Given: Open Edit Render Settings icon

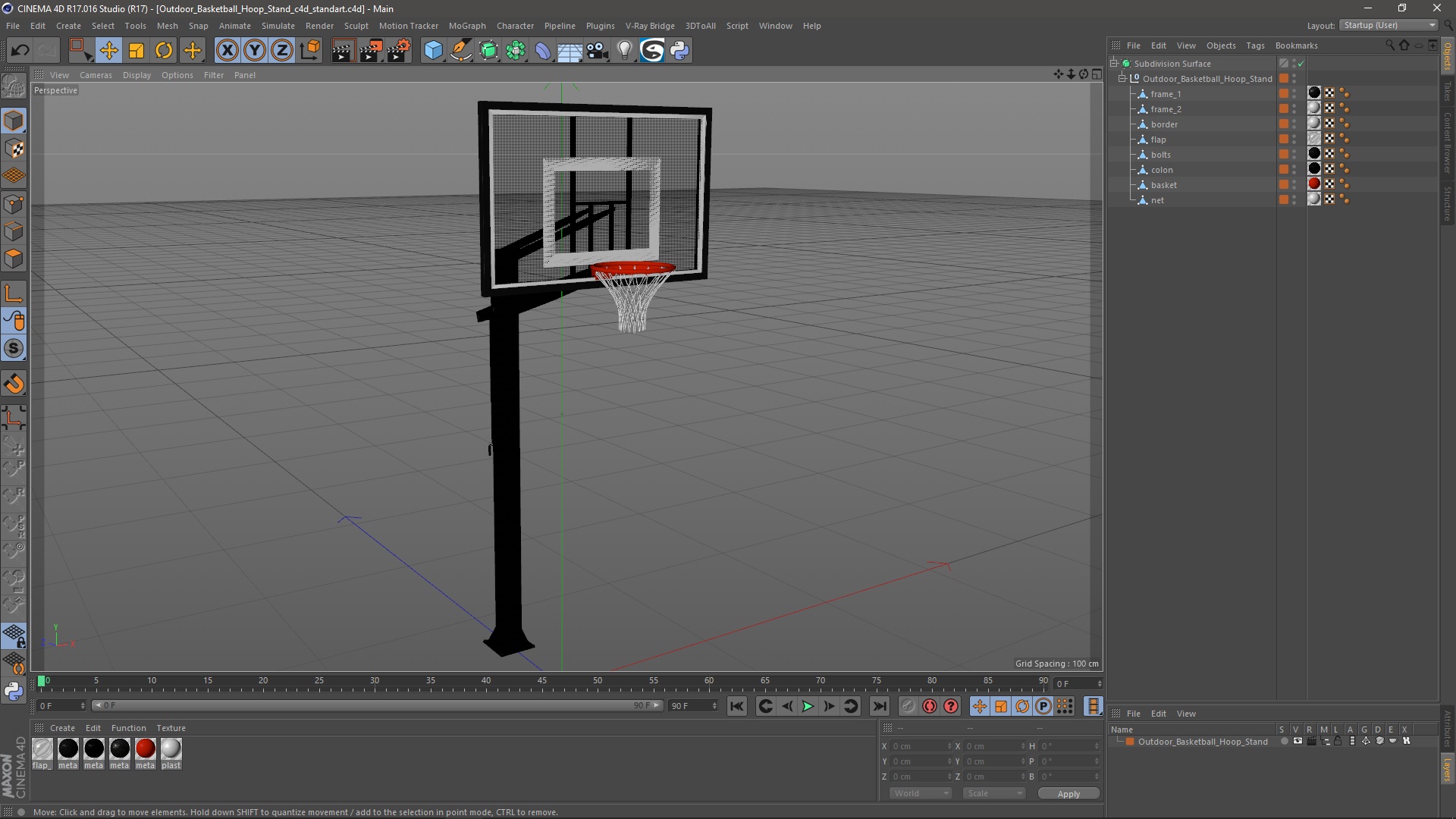Looking at the screenshot, I should 398,51.
